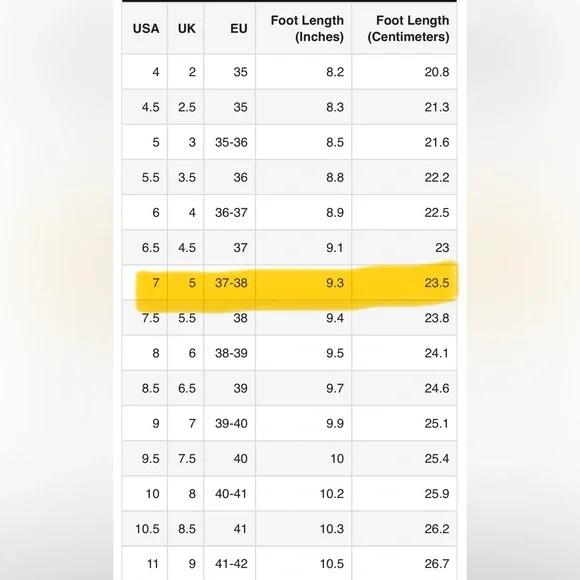Click the 40-41 EU size cell

point(231,494)
